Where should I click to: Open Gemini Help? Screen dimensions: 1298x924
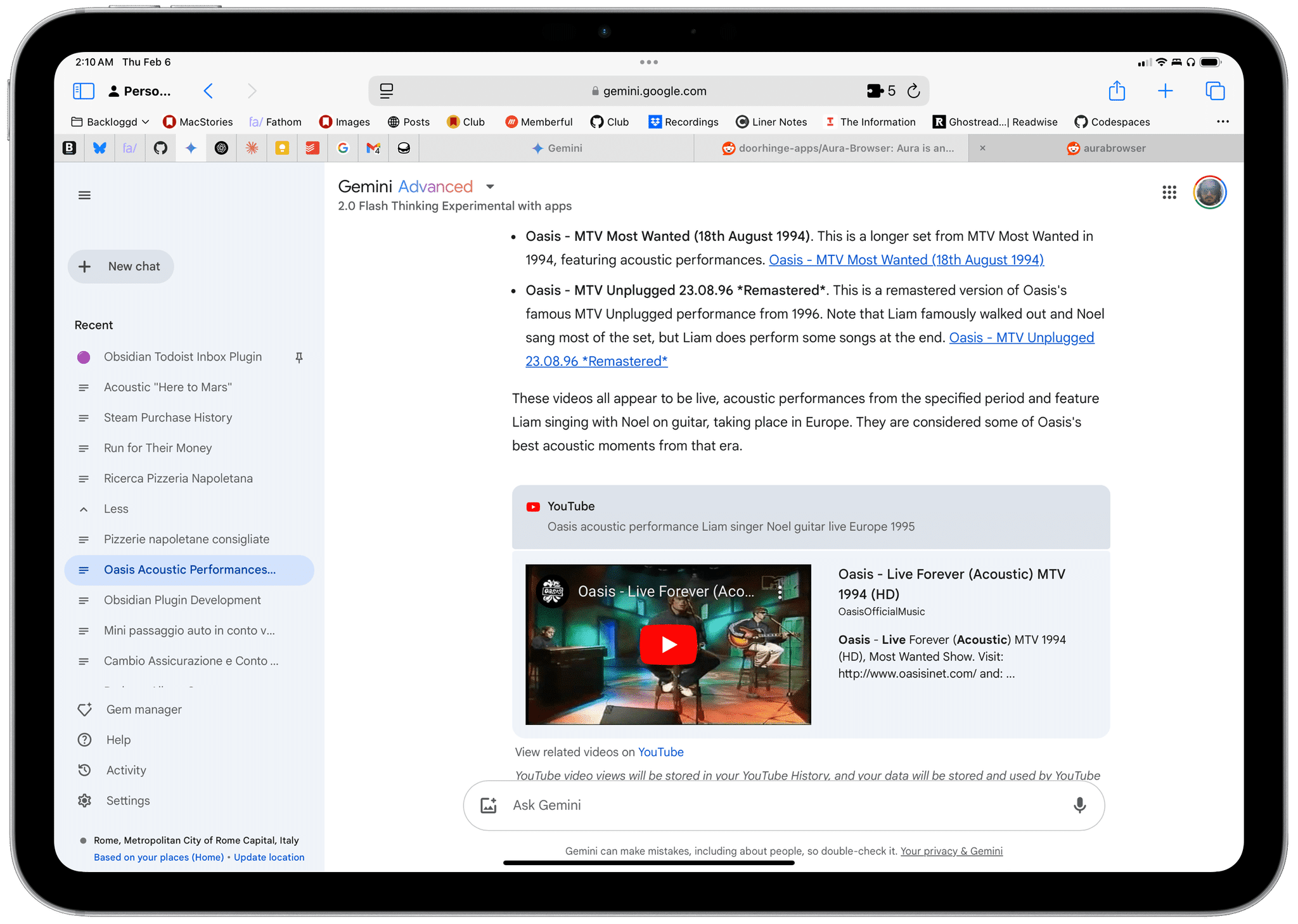coord(104,740)
